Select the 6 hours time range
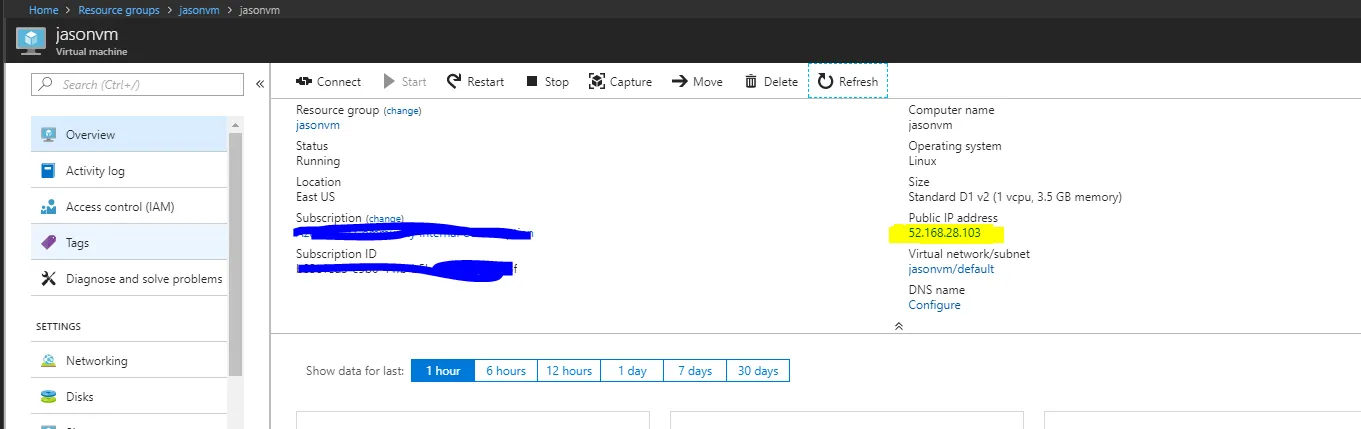Image resolution: width=1361 pixels, height=429 pixels. pyautogui.click(x=506, y=371)
